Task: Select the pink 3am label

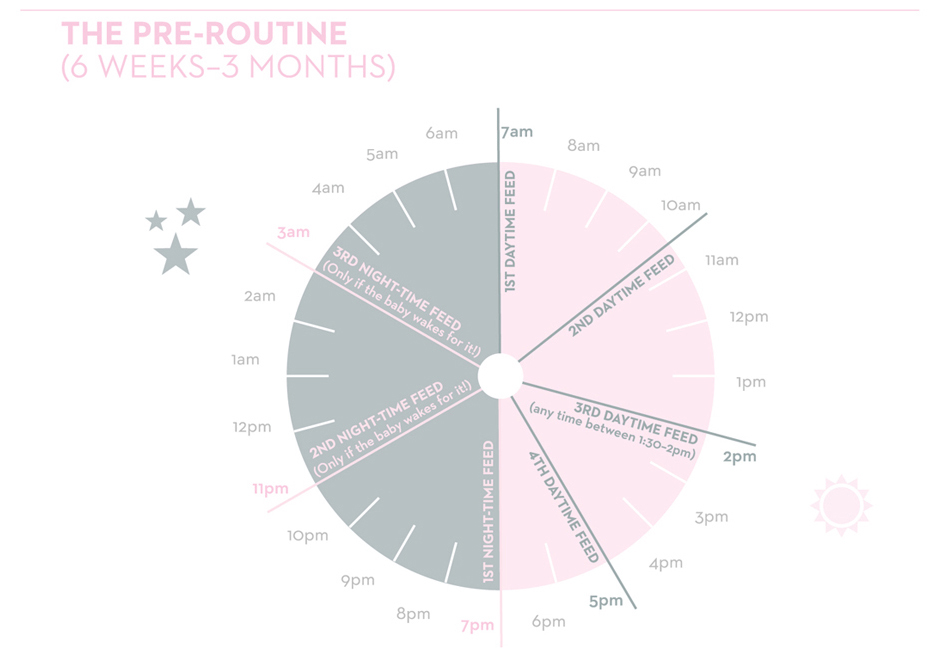Action: click(x=293, y=232)
